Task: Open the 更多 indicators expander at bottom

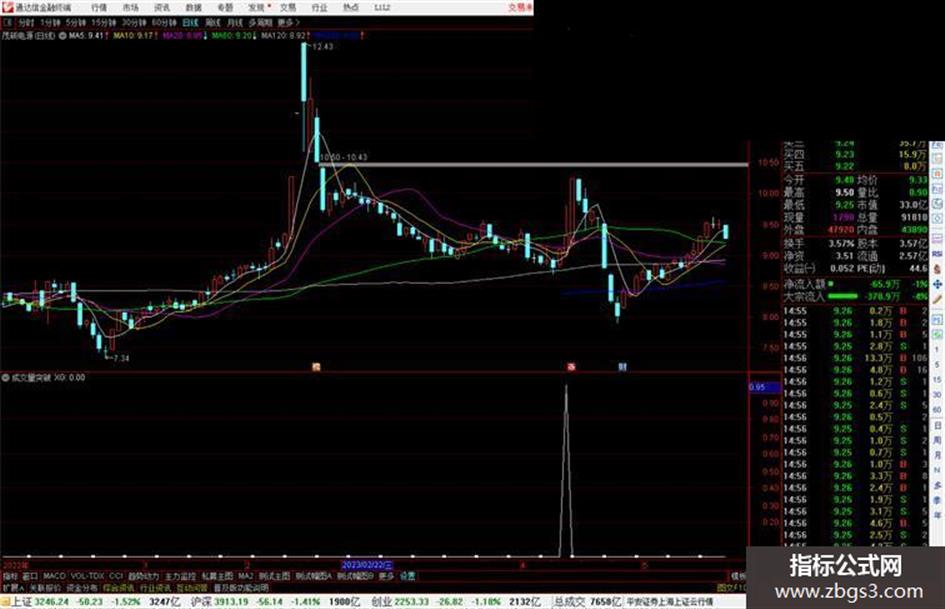Action: (386, 576)
